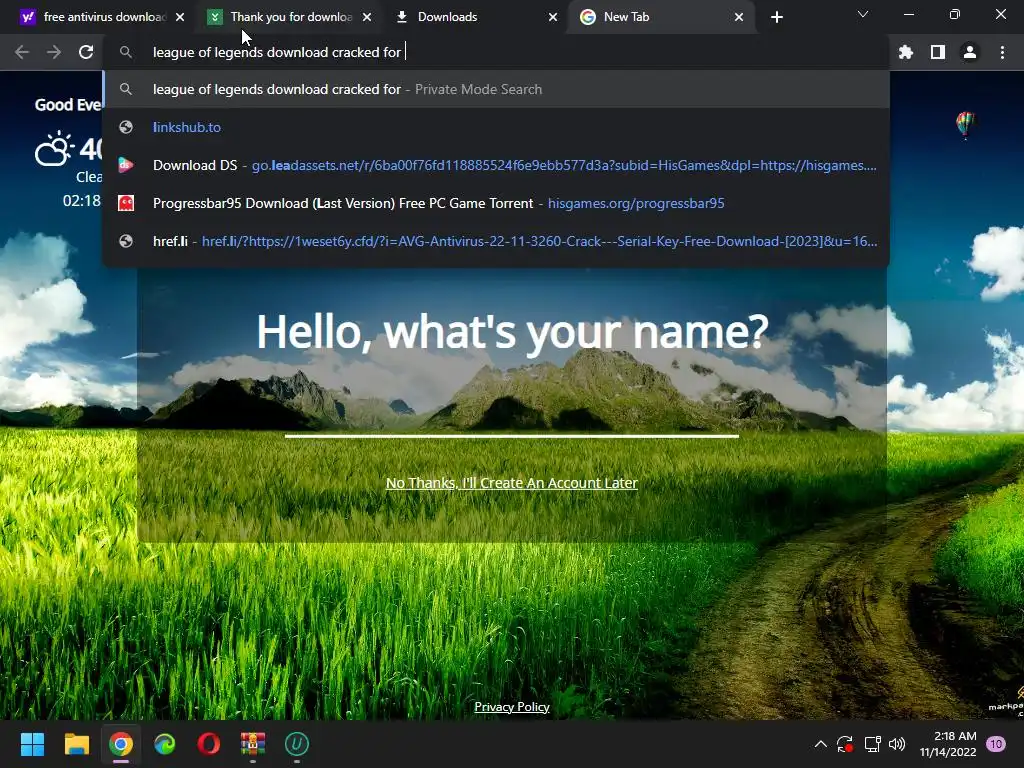Open the Privacy Policy link
The image size is (1024, 768).
click(x=512, y=707)
